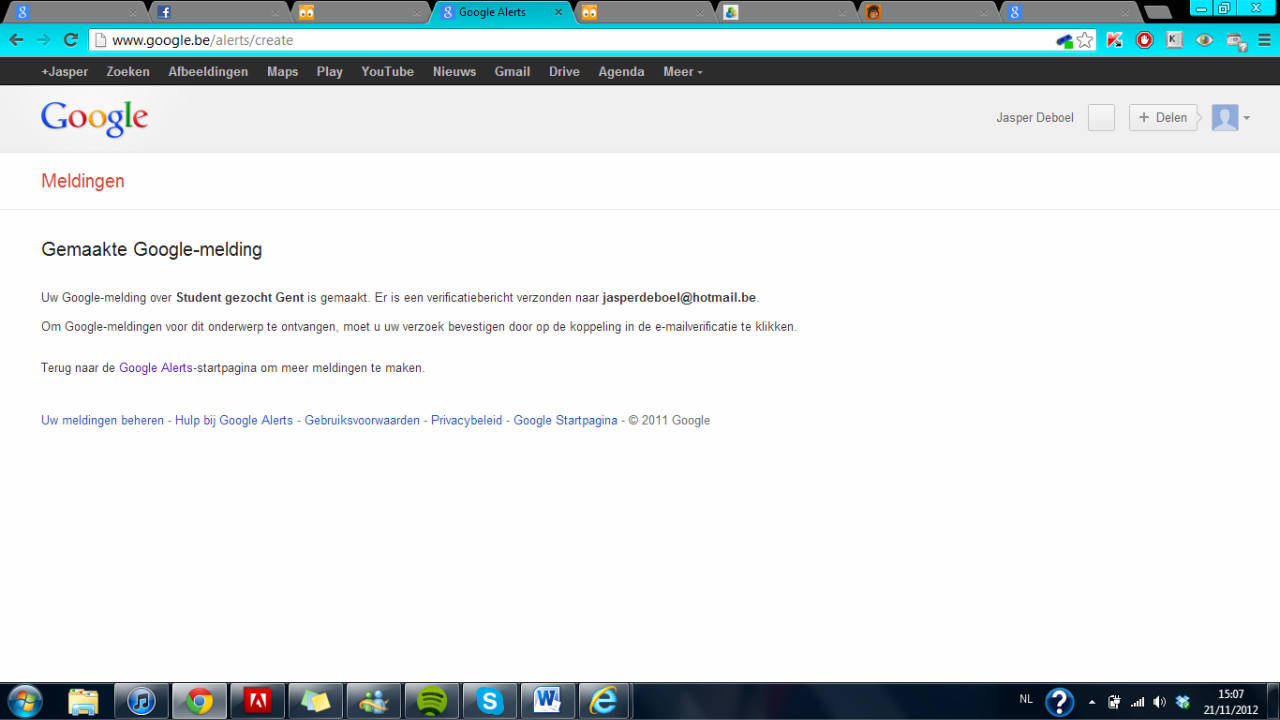Open Gmail from the black bar
The height and width of the screenshot is (720, 1280).
(x=512, y=72)
